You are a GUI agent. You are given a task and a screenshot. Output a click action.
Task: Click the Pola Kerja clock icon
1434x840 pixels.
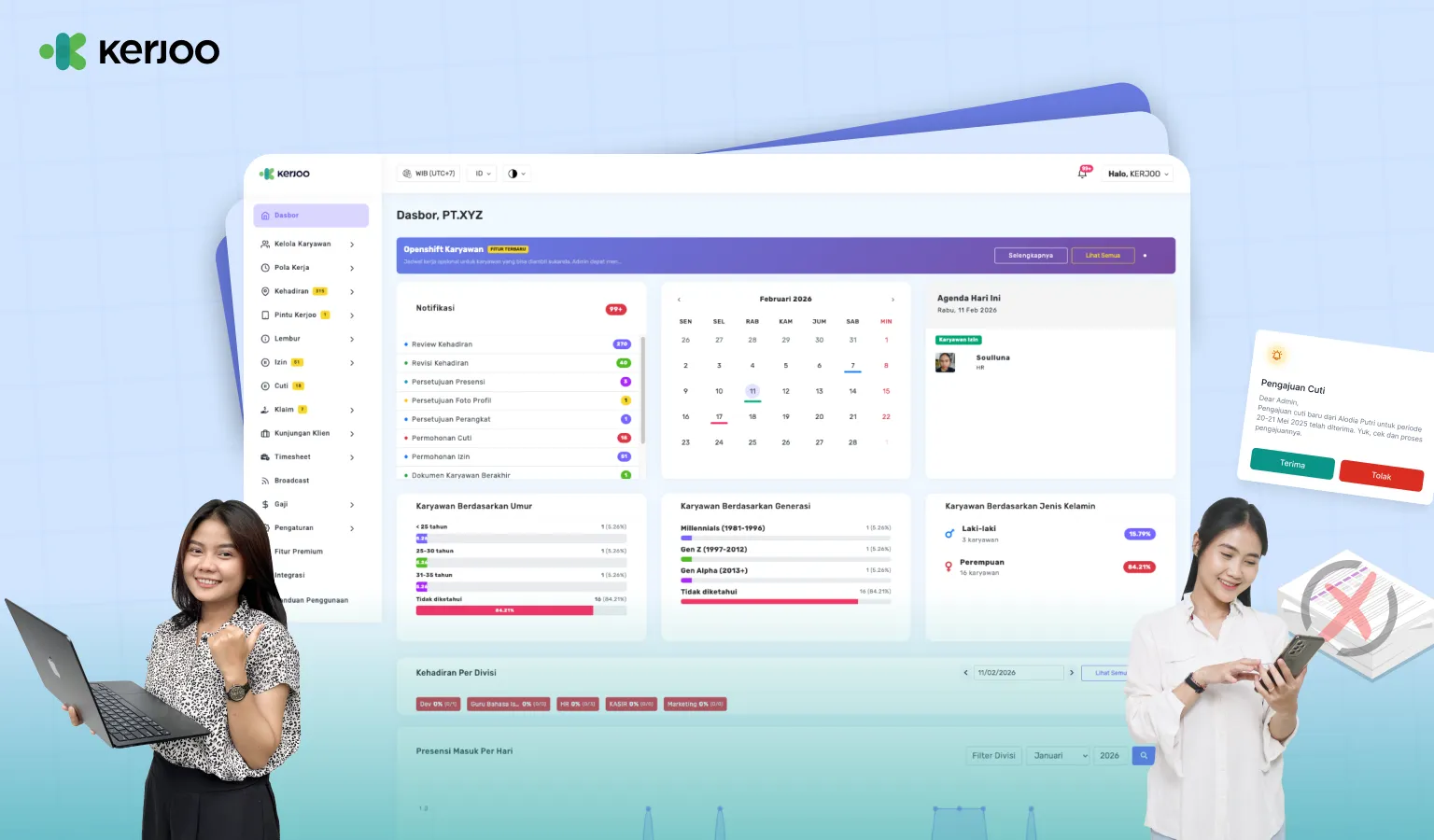265,268
